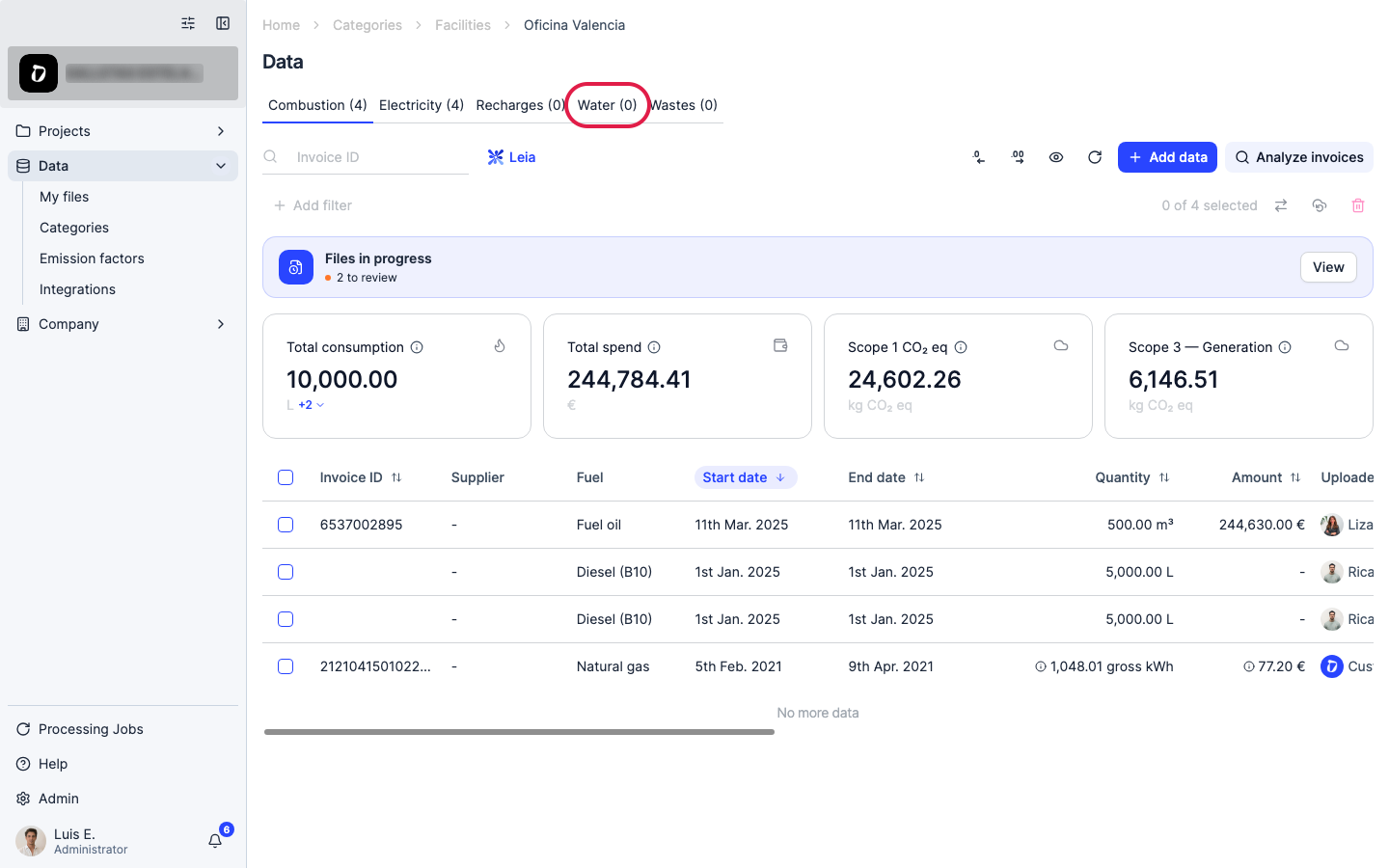Toggle the column visibility eye icon

coord(1056,157)
